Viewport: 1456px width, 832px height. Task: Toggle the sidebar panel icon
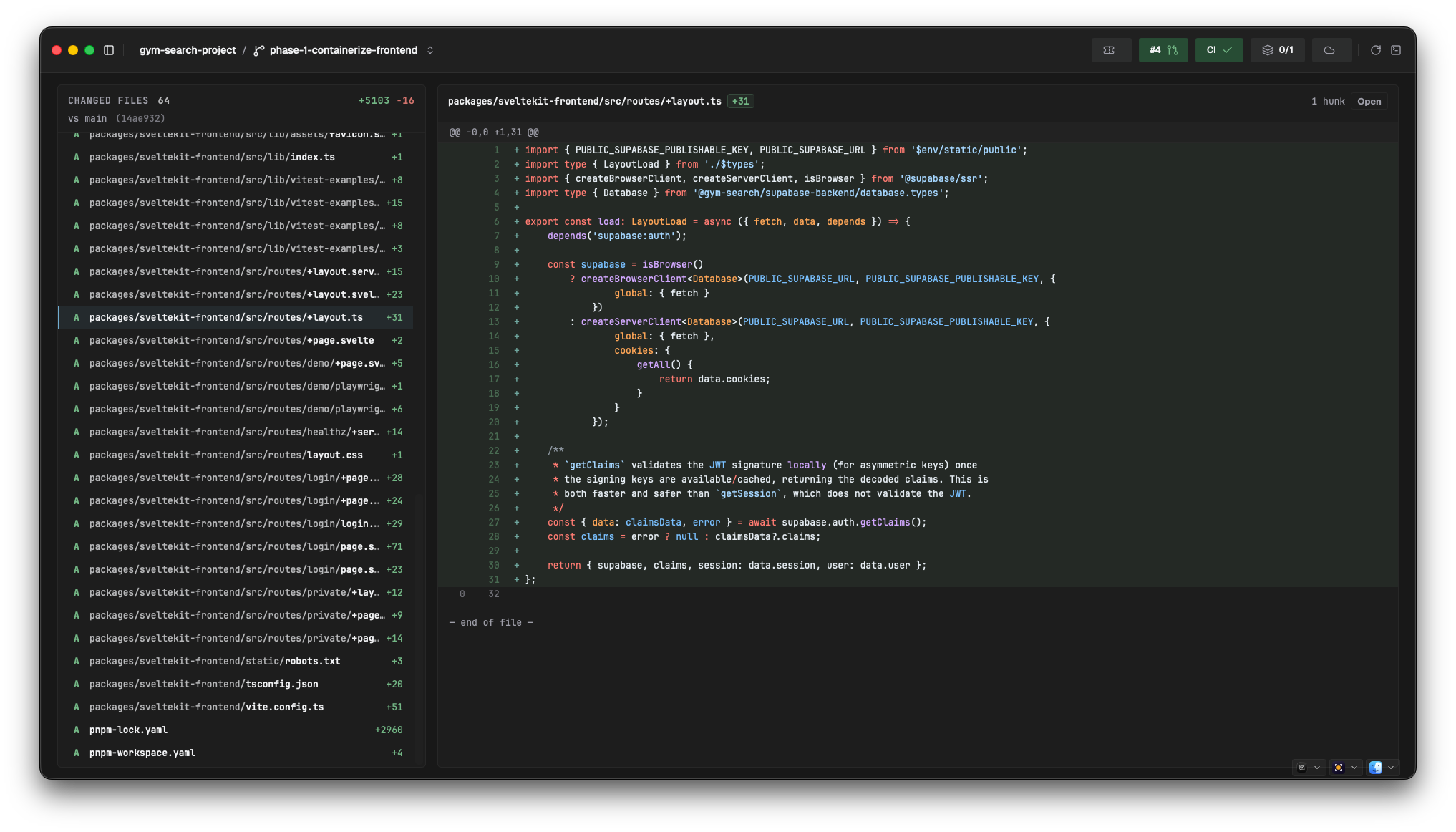tap(109, 50)
